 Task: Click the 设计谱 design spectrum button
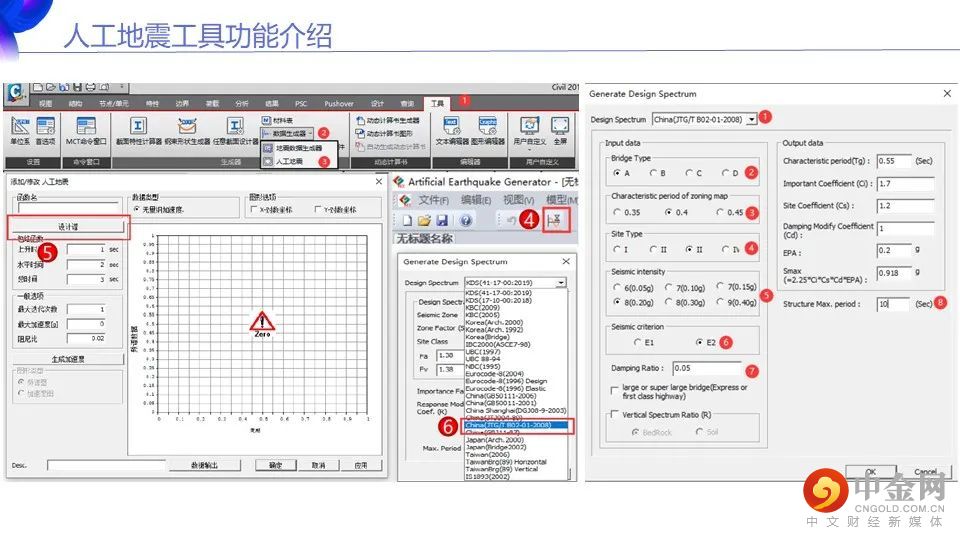coord(68,227)
